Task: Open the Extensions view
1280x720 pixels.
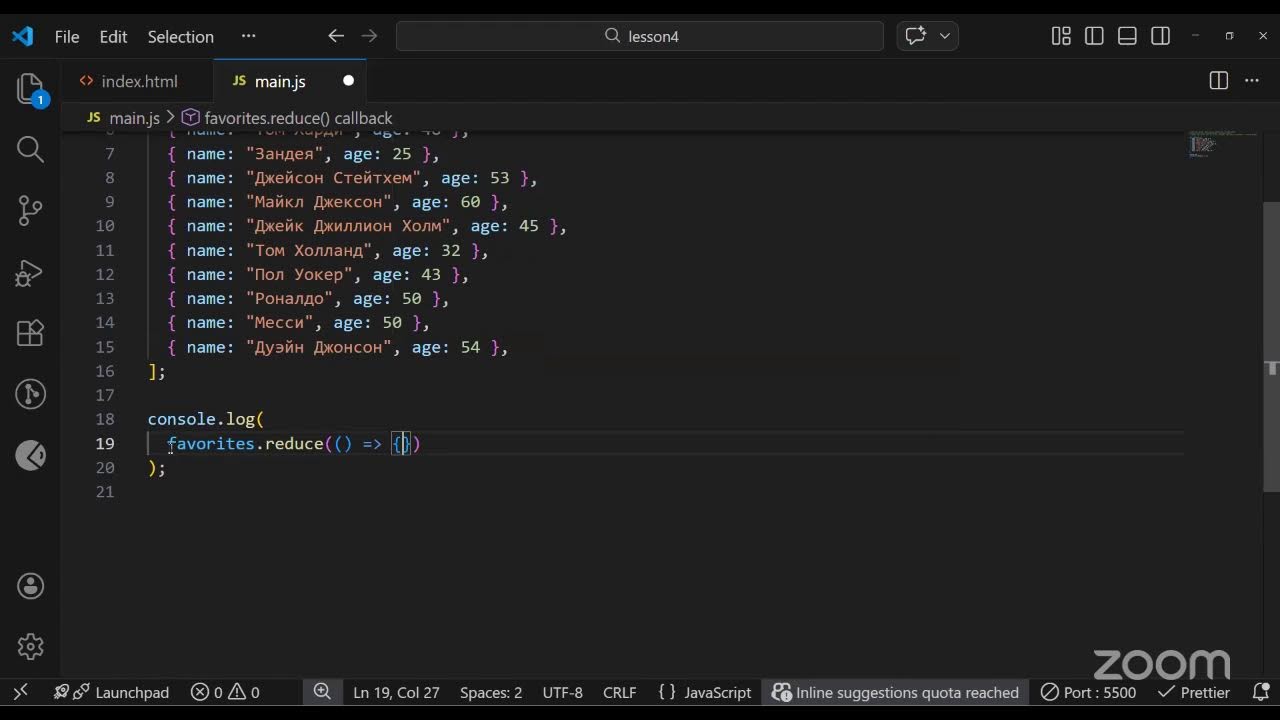Action: click(x=31, y=333)
